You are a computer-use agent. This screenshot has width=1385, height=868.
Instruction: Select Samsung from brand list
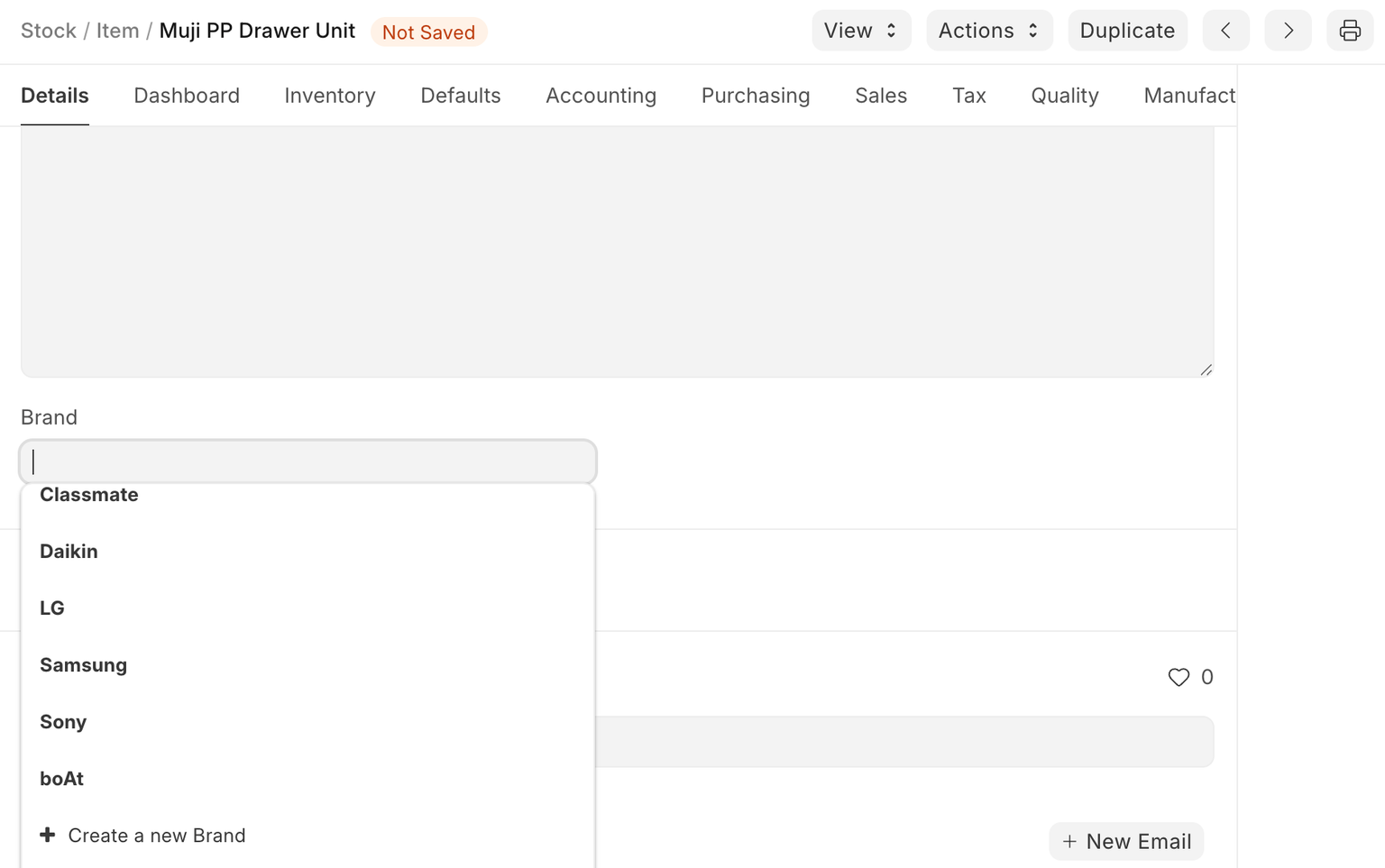click(x=84, y=665)
